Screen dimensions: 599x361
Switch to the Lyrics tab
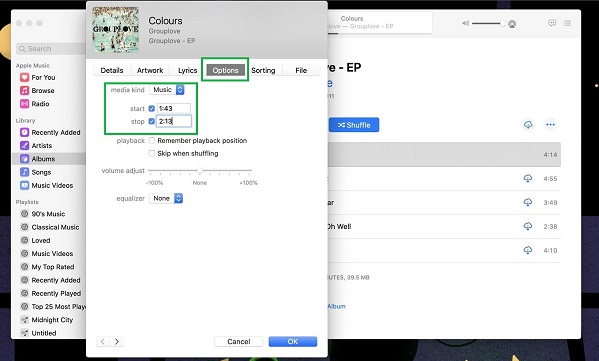[x=188, y=71]
